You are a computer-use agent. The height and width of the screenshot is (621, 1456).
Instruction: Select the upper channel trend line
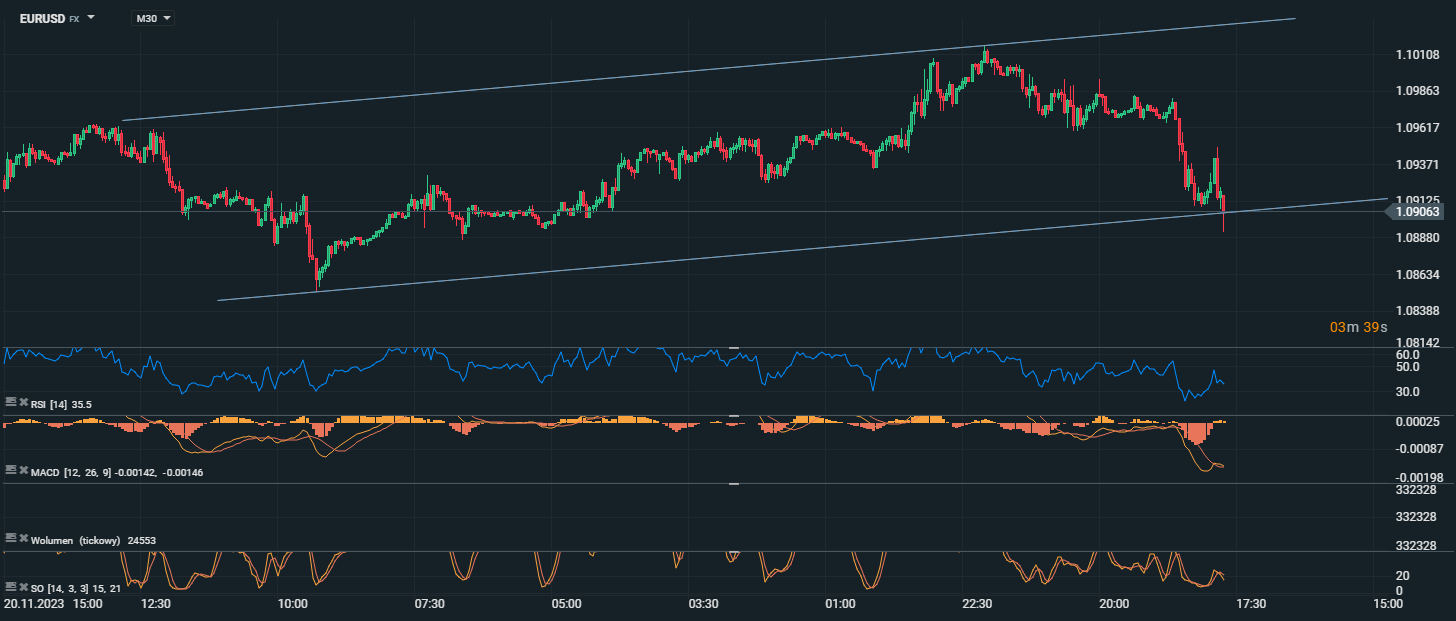[708, 69]
